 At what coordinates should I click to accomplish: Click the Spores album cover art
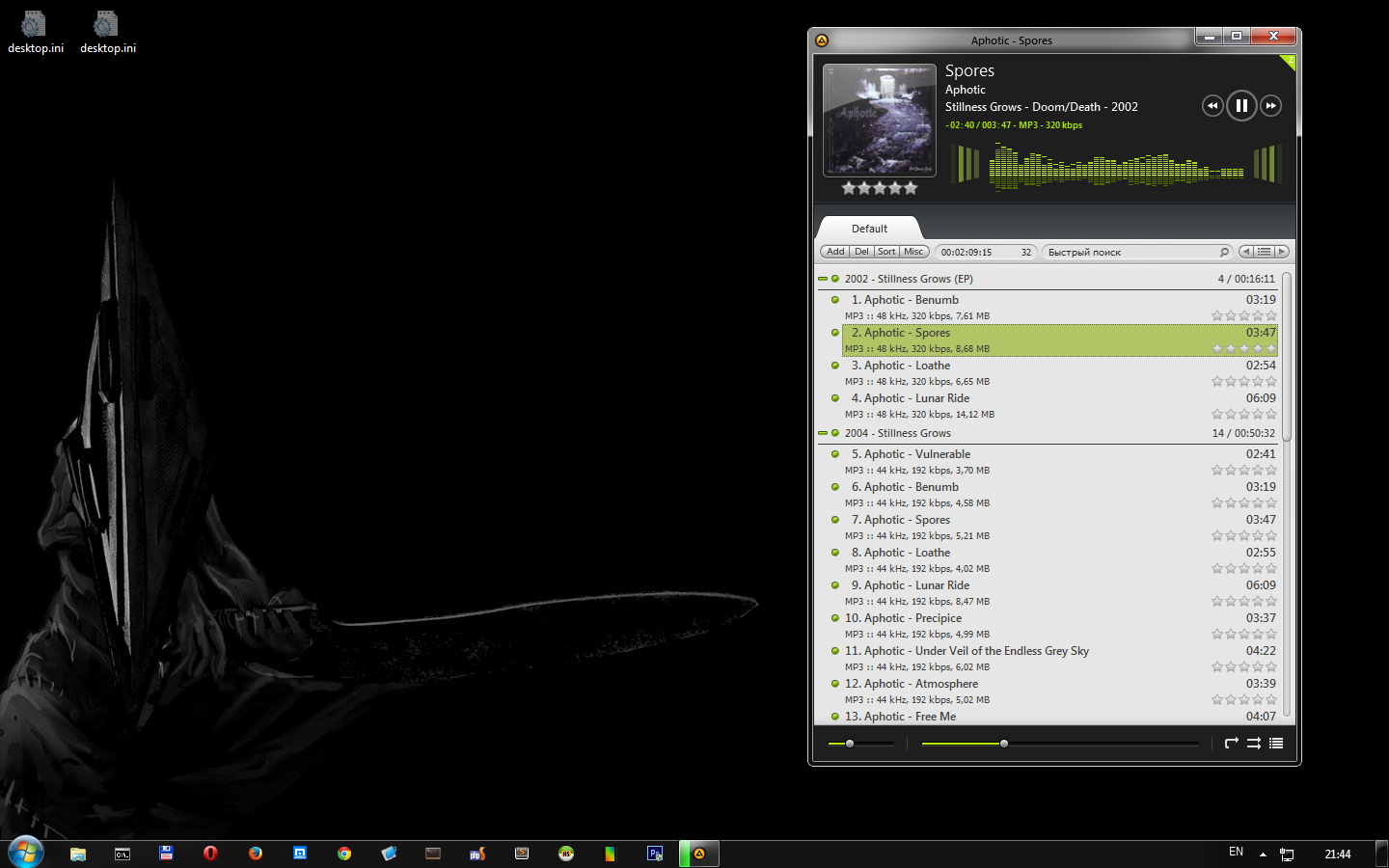pos(879,120)
